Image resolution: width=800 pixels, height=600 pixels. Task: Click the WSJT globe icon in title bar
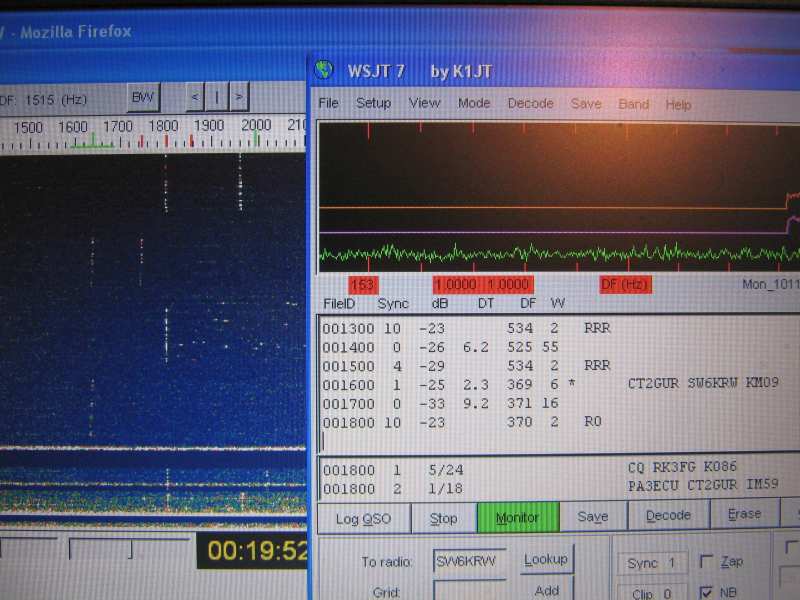click(324, 69)
